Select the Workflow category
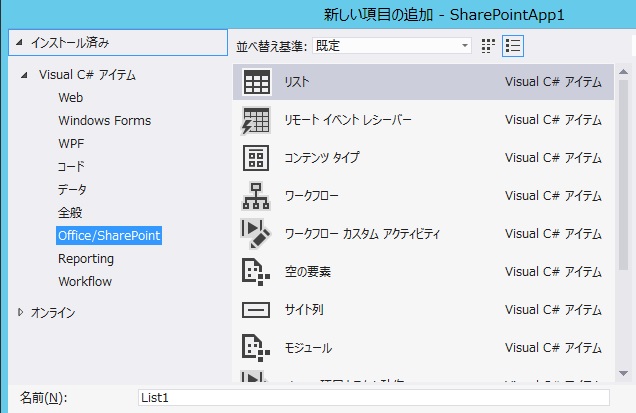Viewport: 636px width, 413px height. click(x=85, y=282)
